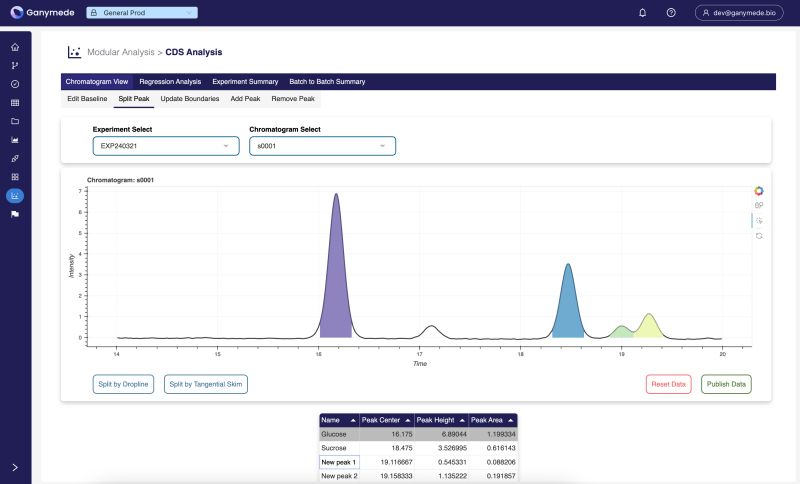Click Glucose peak center value 16.175
This screenshot has width=800, height=484.
tap(387, 434)
